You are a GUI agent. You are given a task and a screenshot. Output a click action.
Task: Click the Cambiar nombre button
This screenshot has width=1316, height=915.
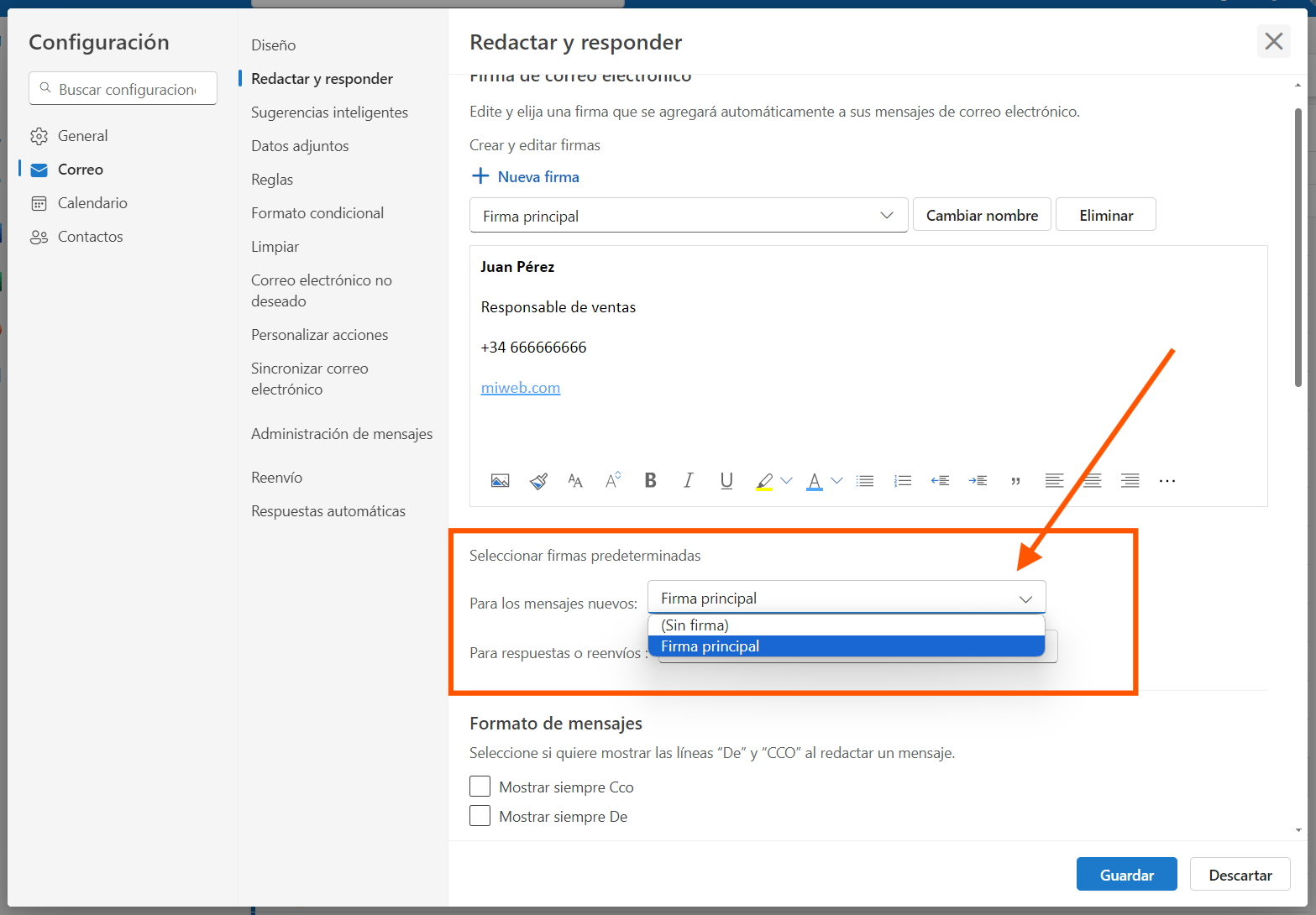[982, 215]
